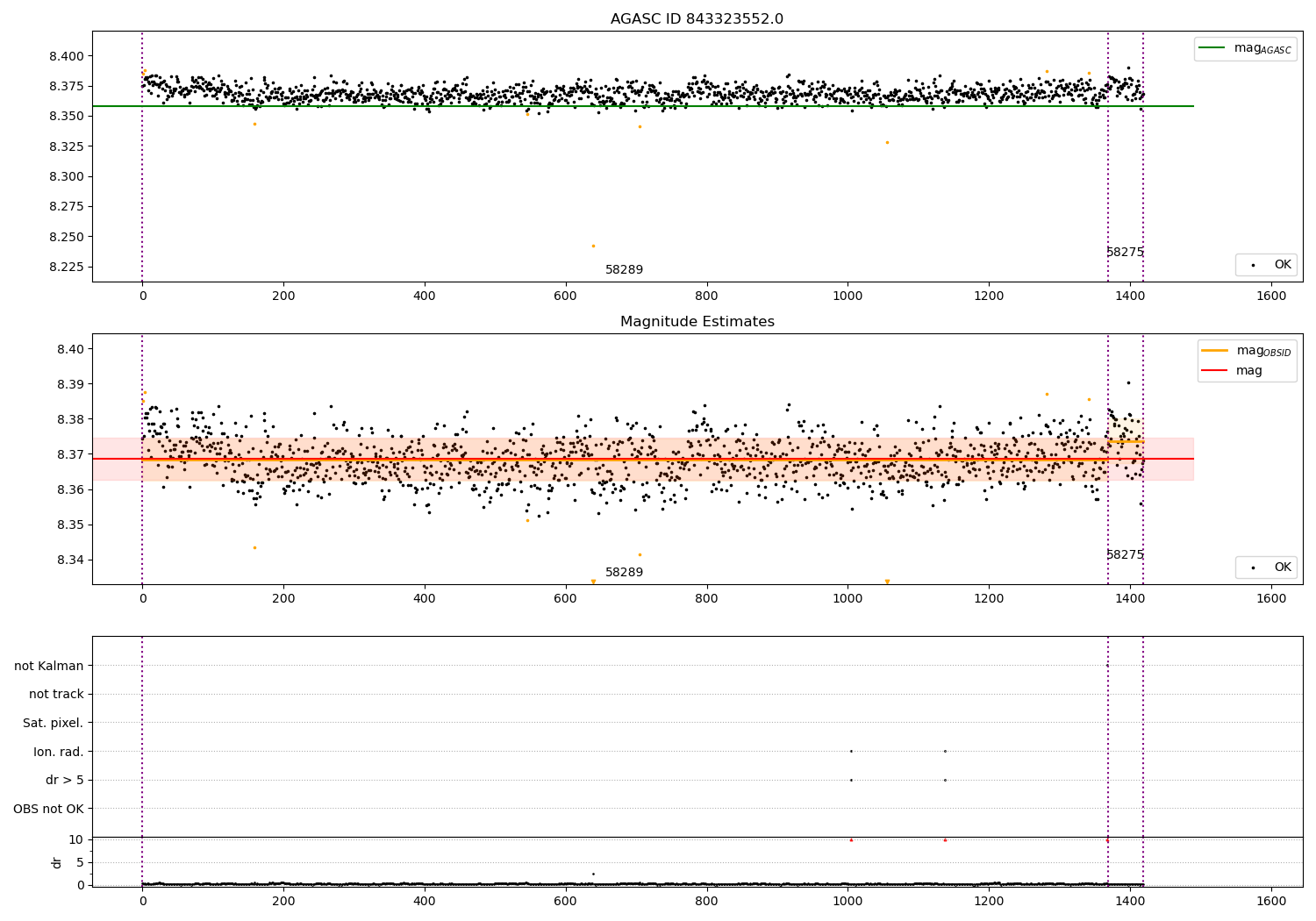This screenshot has height=921, width=1316.
Task: Click the 'Sat. pixel.' axis label
Action: [x=54, y=723]
